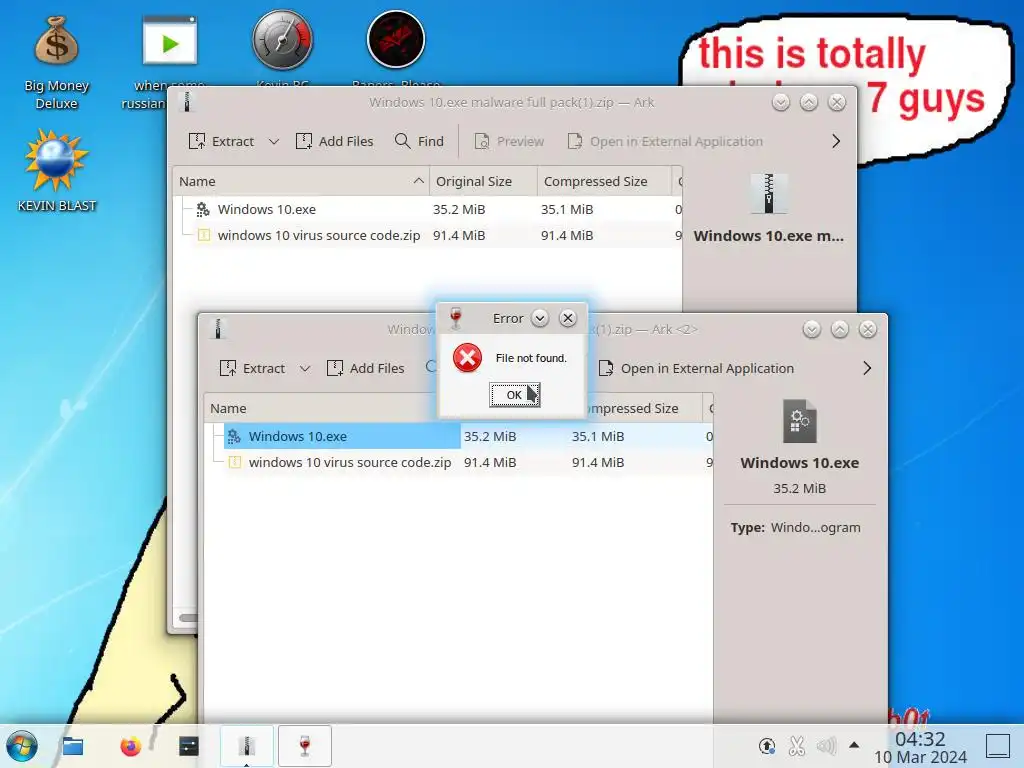Open the volume tray icon
Viewport: 1024px width, 768px height.
(x=825, y=746)
